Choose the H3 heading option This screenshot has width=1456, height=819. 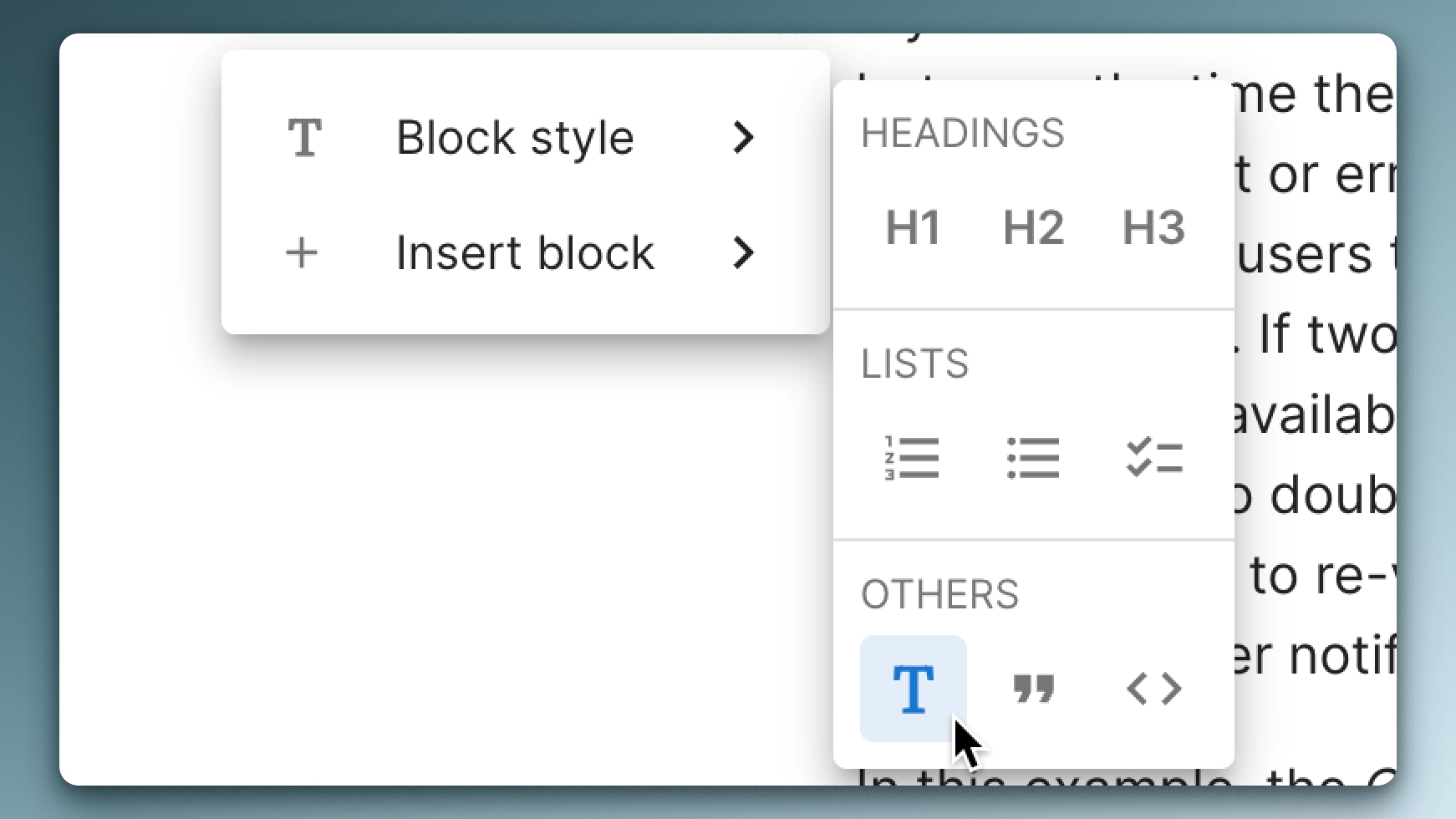pos(1153,229)
